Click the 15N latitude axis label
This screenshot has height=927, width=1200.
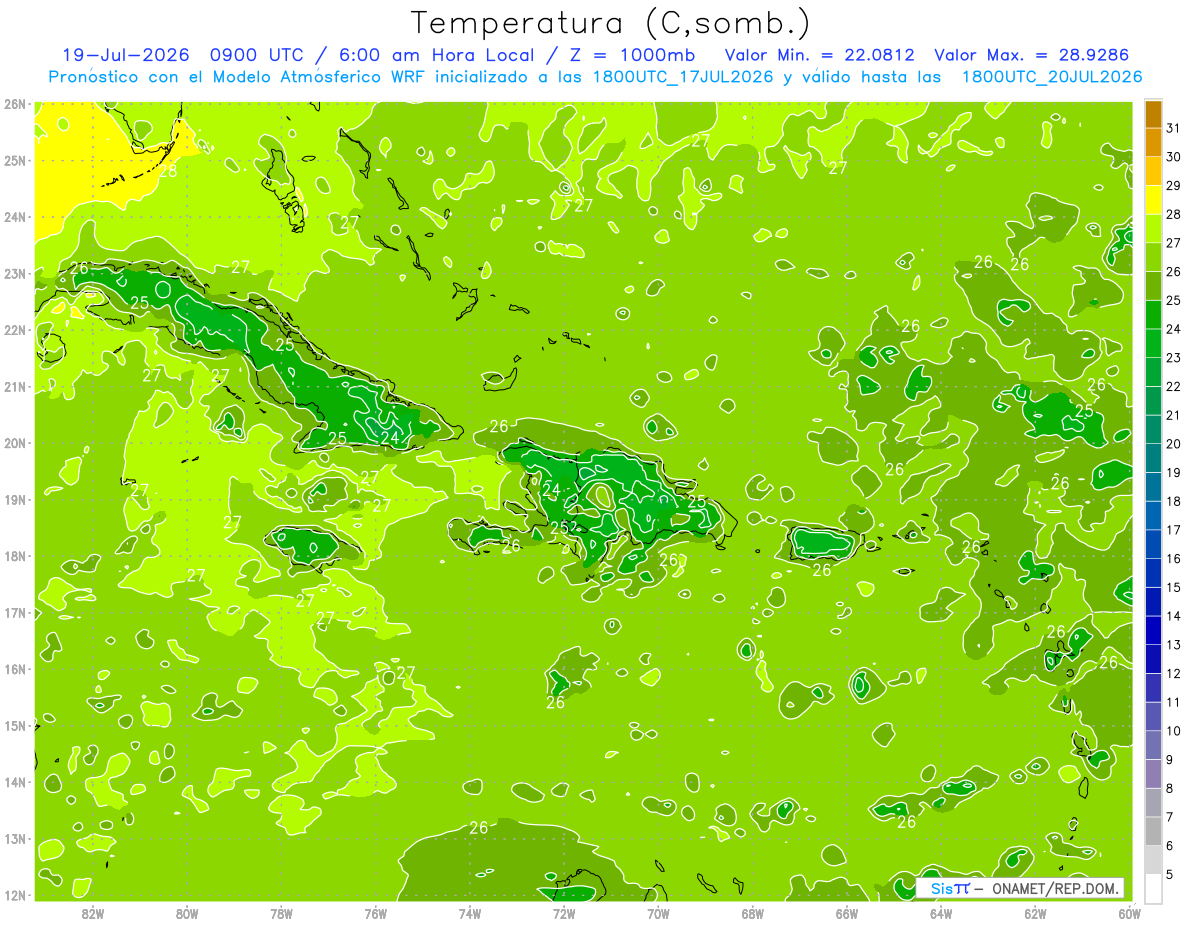[x=14, y=725]
